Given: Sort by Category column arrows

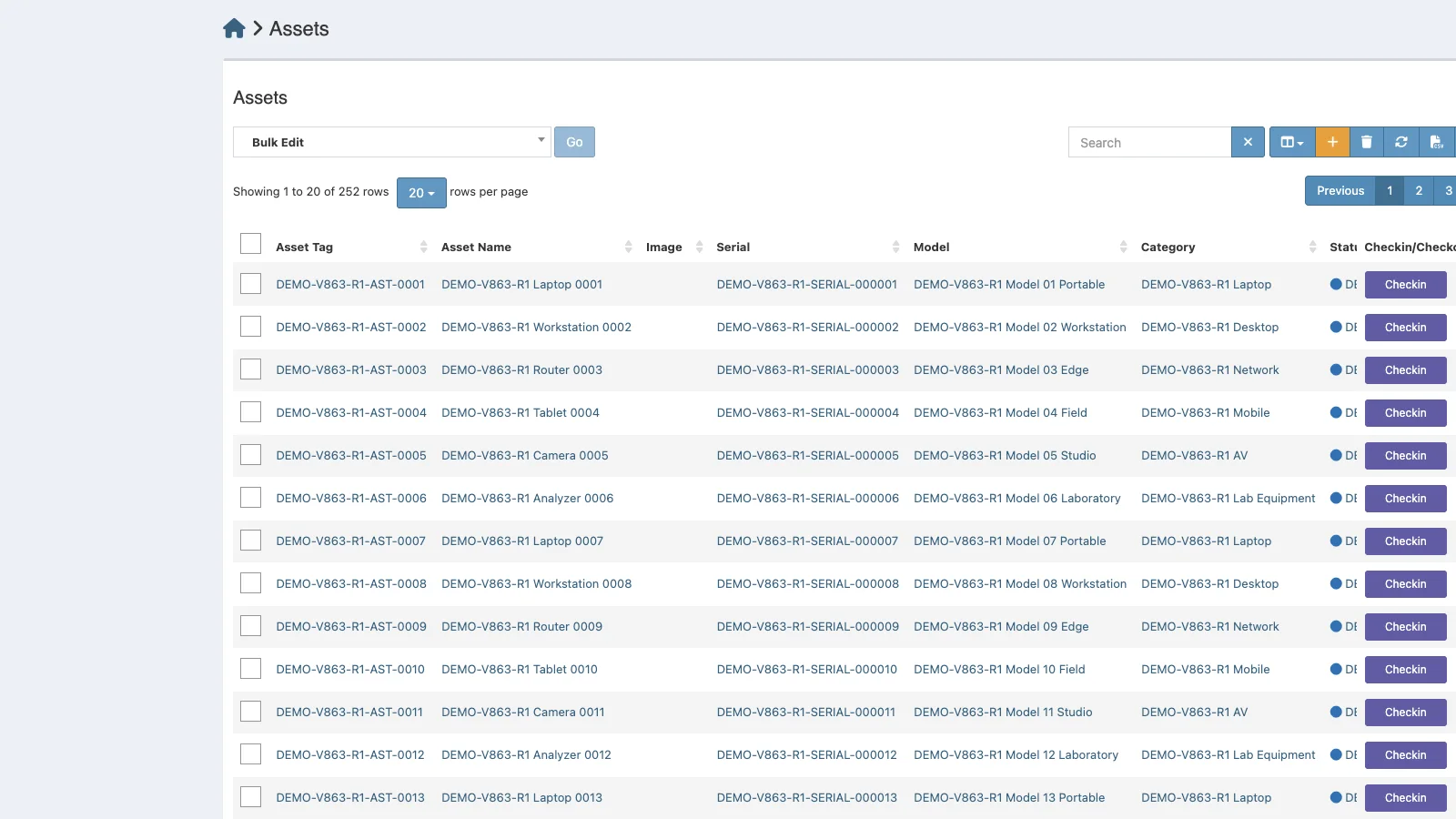Looking at the screenshot, I should click(1312, 247).
